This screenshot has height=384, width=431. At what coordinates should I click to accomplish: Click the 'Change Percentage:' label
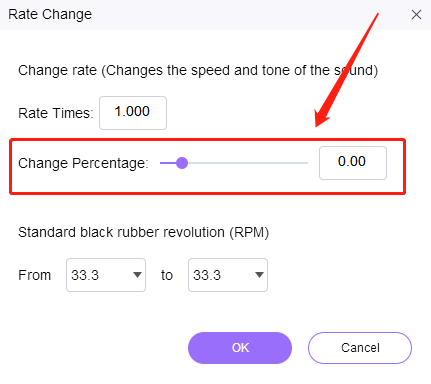pyautogui.click(x=83, y=163)
